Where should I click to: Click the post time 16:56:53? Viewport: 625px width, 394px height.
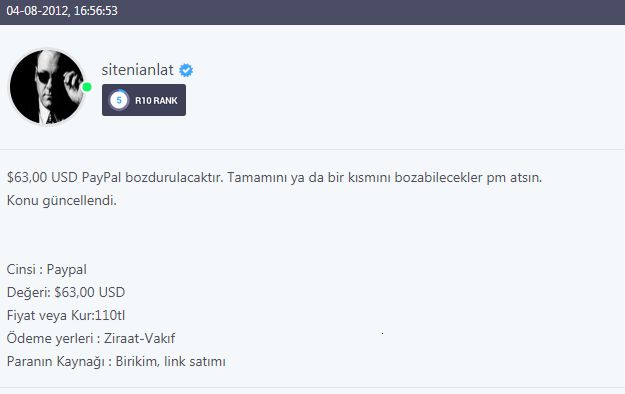click(x=96, y=11)
